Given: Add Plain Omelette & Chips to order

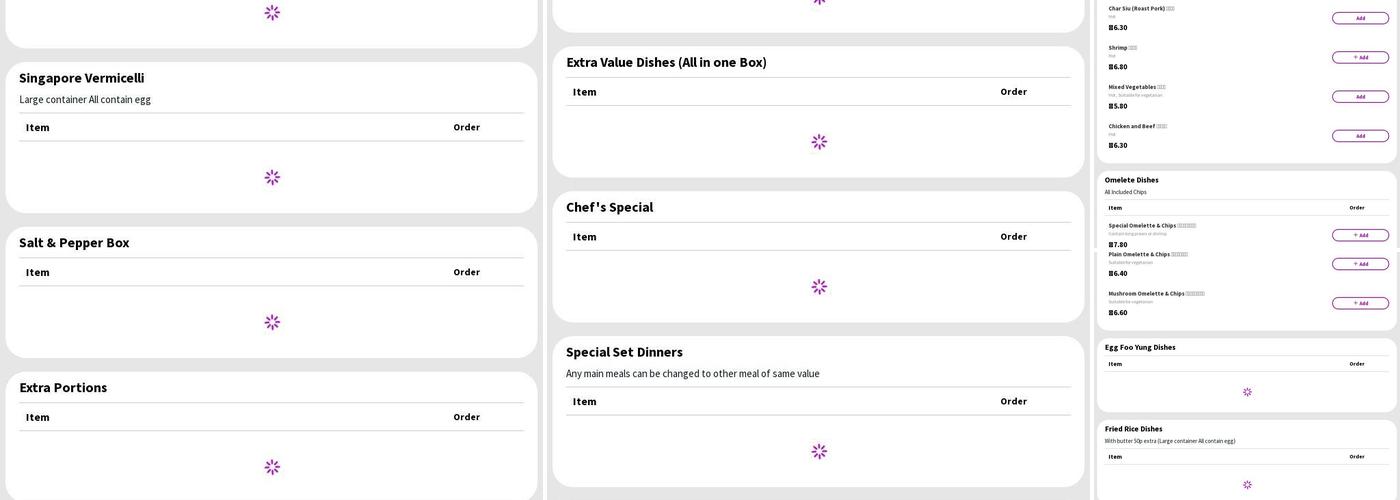Looking at the screenshot, I should click(1359, 264).
